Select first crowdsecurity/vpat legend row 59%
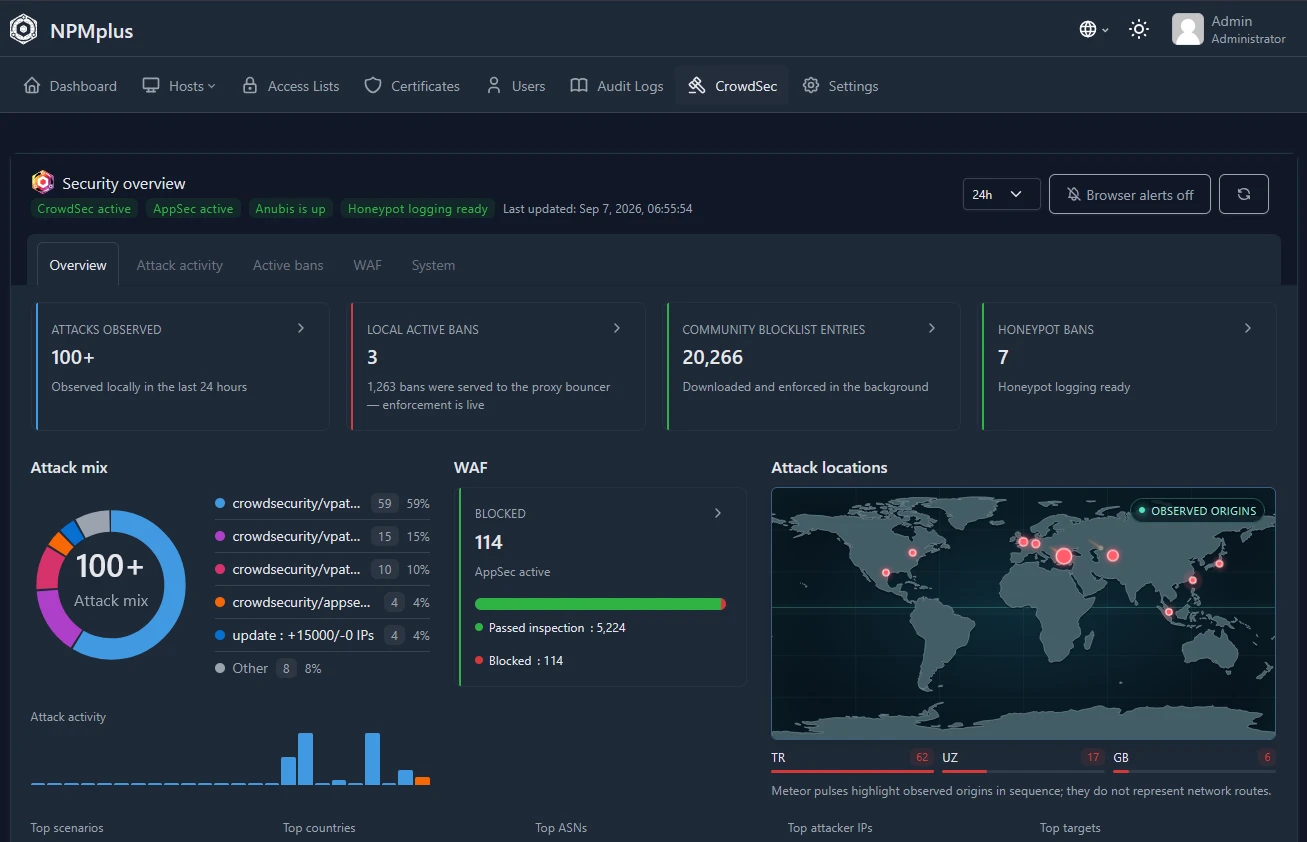1307x842 pixels. pyautogui.click(x=322, y=504)
